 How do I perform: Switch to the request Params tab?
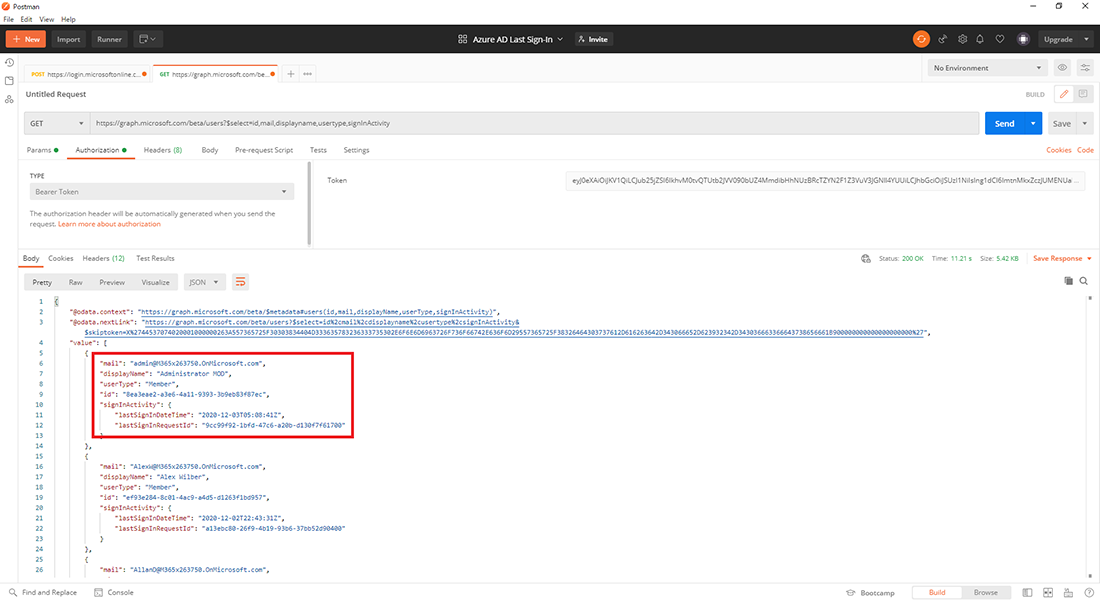click(42, 150)
